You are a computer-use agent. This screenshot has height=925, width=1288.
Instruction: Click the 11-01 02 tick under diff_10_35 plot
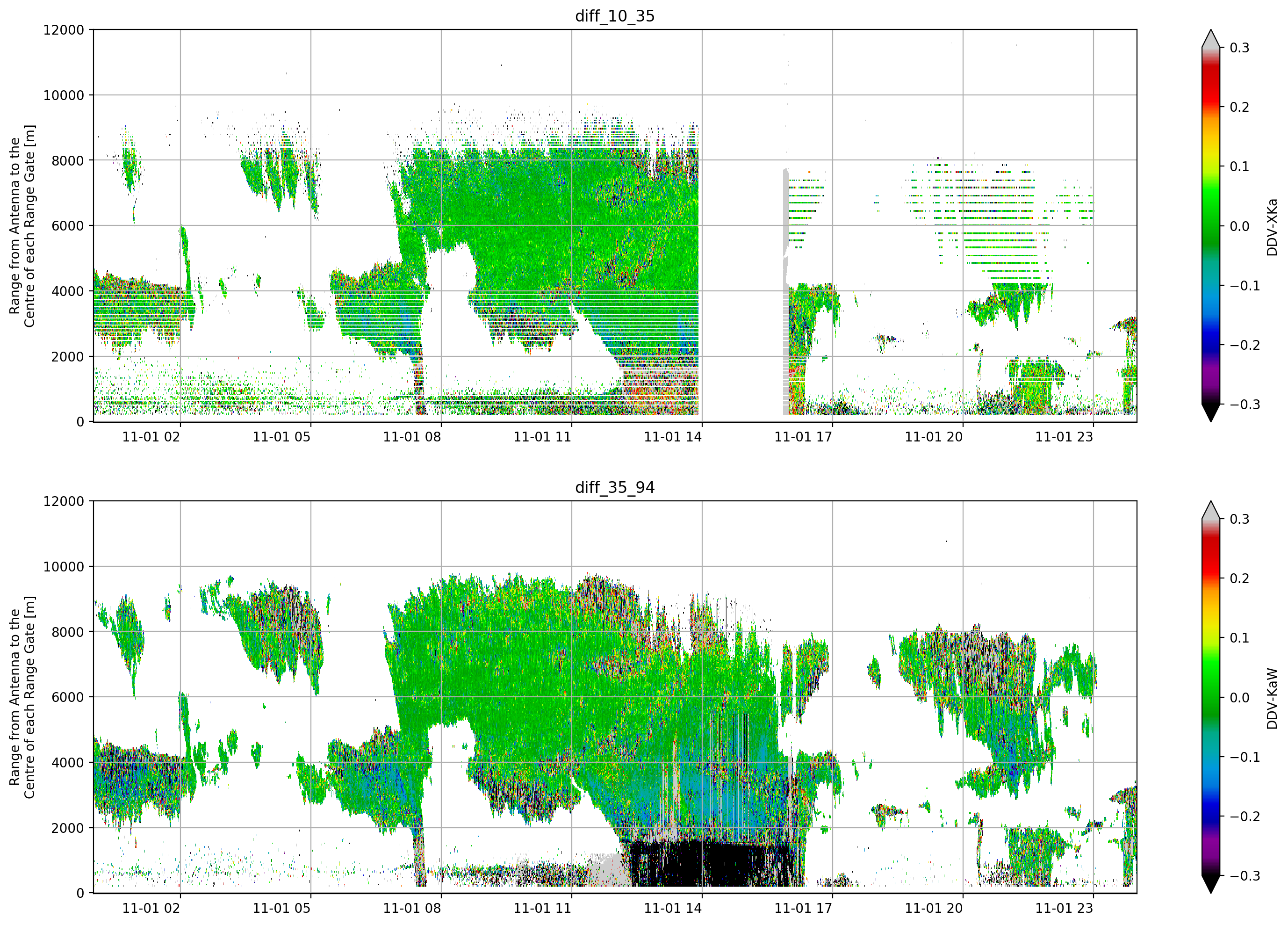tap(151, 437)
